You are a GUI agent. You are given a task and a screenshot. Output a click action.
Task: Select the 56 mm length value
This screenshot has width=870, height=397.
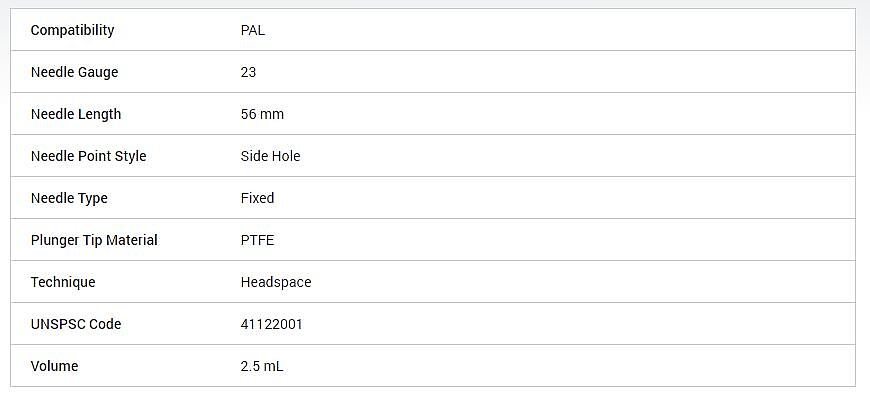click(x=262, y=114)
